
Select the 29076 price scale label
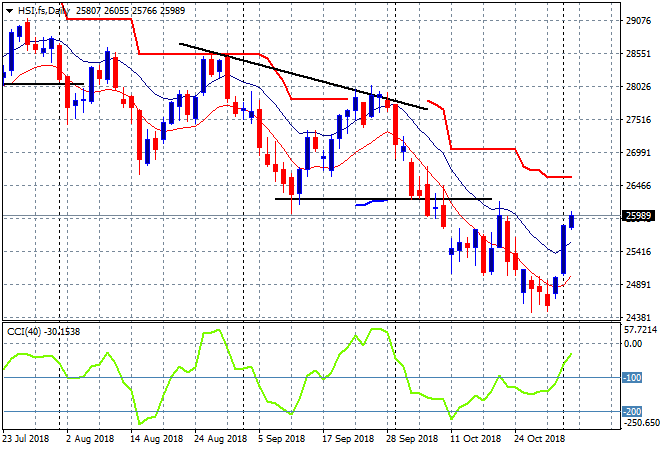coord(638,21)
